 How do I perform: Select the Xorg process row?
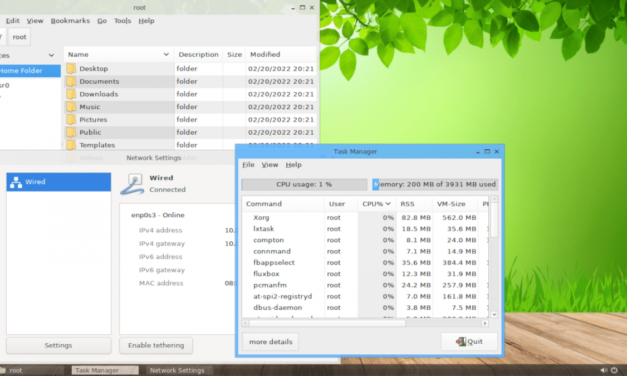click(365, 218)
